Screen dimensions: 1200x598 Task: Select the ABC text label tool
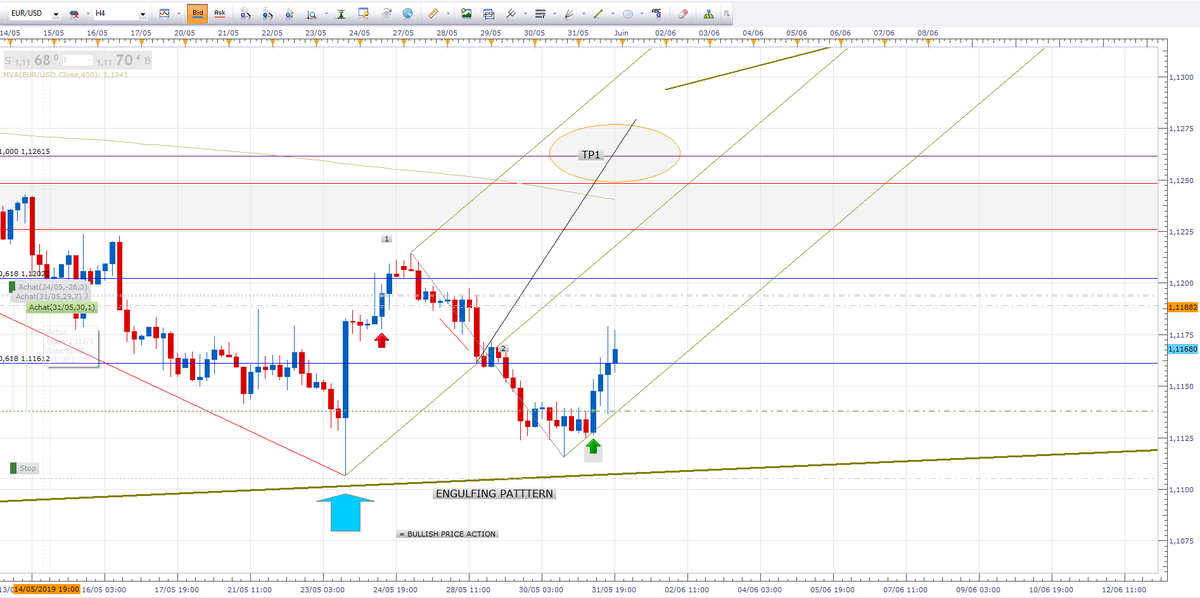[657, 13]
